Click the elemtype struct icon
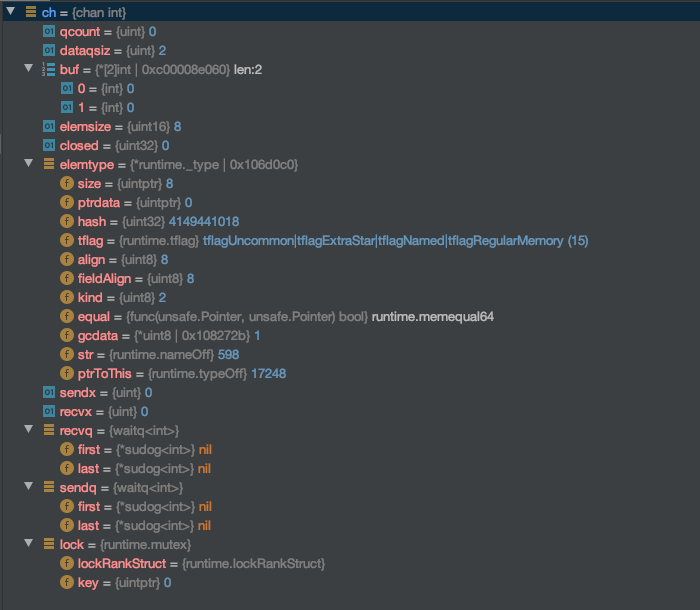The image size is (700, 610). tap(49, 164)
